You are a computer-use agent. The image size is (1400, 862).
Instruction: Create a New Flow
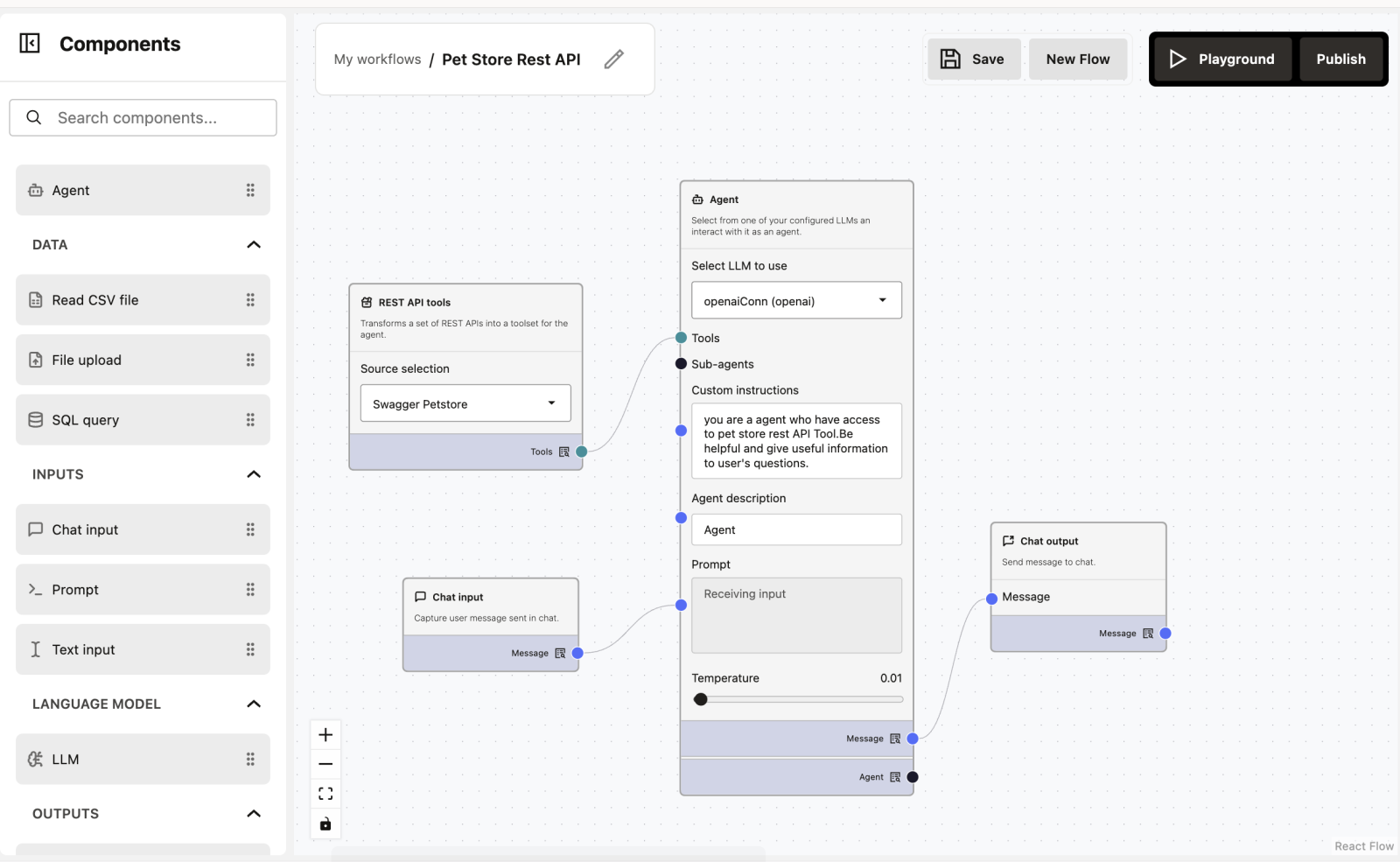[x=1077, y=59]
